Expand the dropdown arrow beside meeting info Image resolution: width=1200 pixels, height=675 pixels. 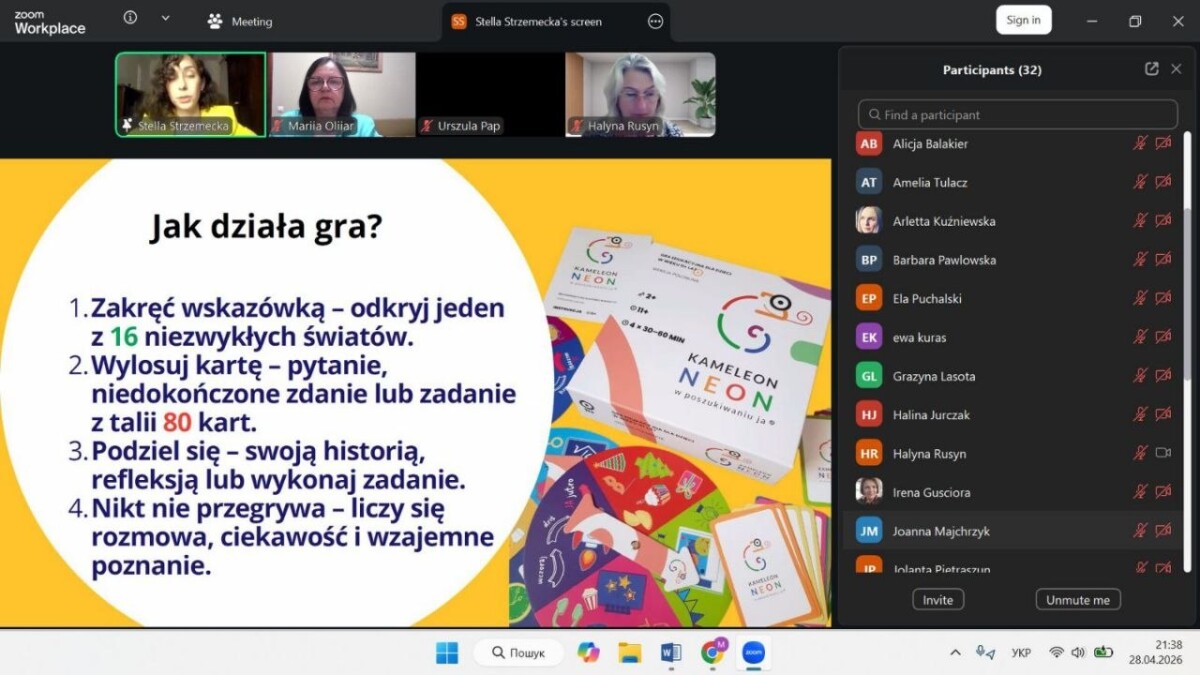[165, 19]
